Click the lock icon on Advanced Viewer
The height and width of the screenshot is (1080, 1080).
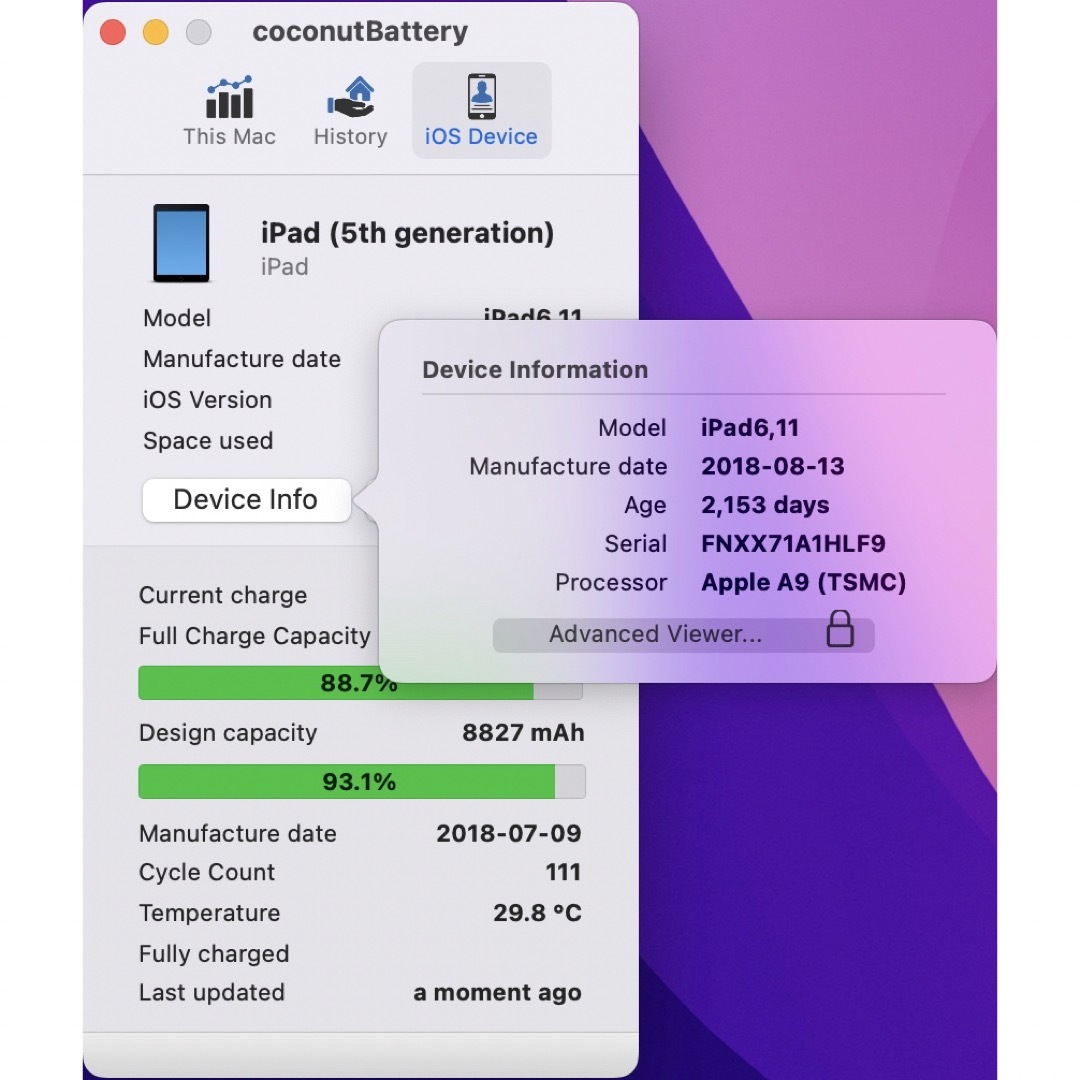(840, 628)
